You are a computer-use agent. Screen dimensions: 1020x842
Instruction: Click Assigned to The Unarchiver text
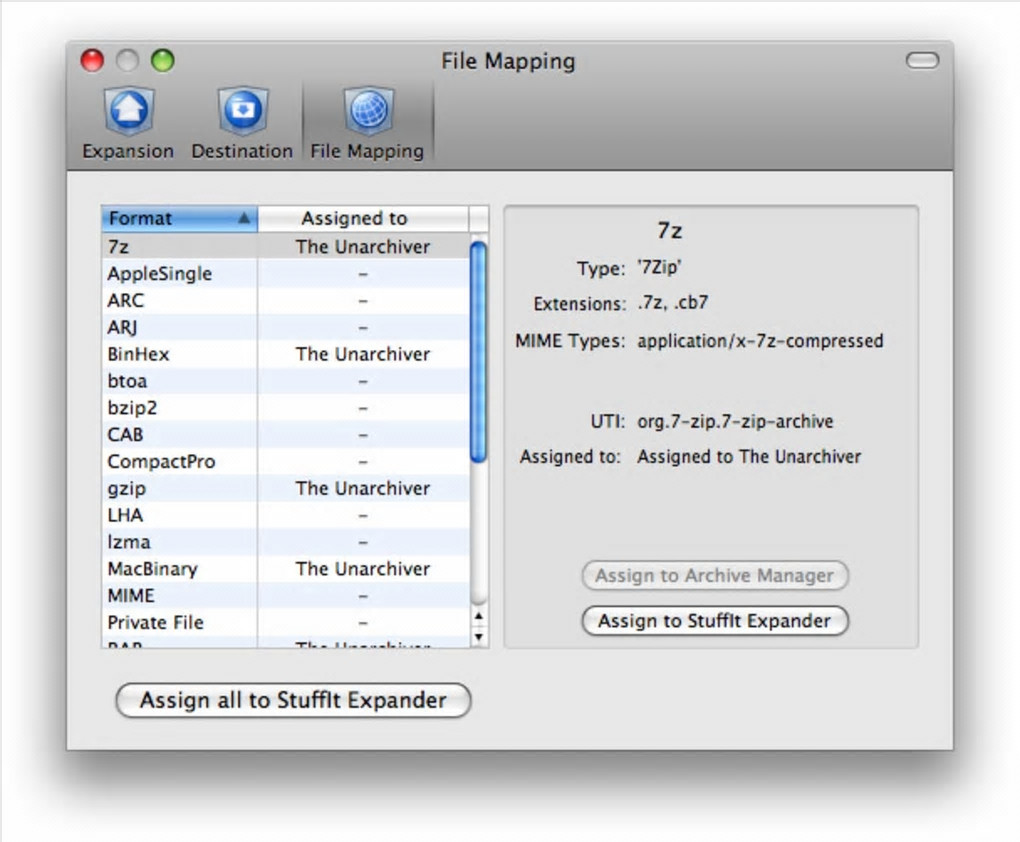pos(749,457)
